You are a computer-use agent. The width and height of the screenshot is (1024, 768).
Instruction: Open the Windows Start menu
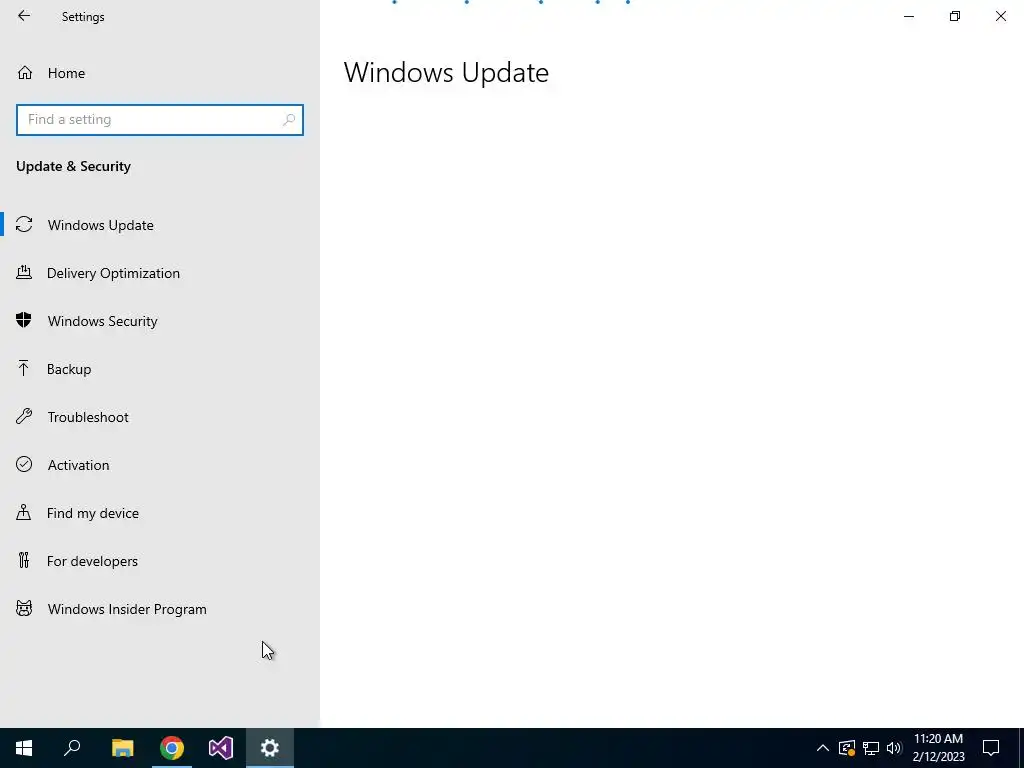tap(24, 748)
